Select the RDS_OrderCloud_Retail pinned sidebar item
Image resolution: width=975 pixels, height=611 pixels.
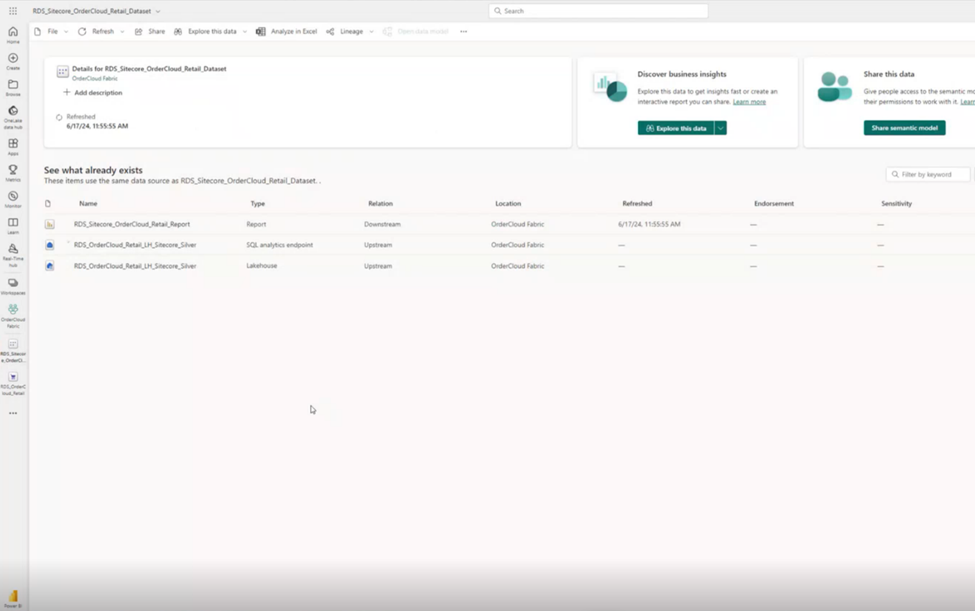[x=13, y=384]
